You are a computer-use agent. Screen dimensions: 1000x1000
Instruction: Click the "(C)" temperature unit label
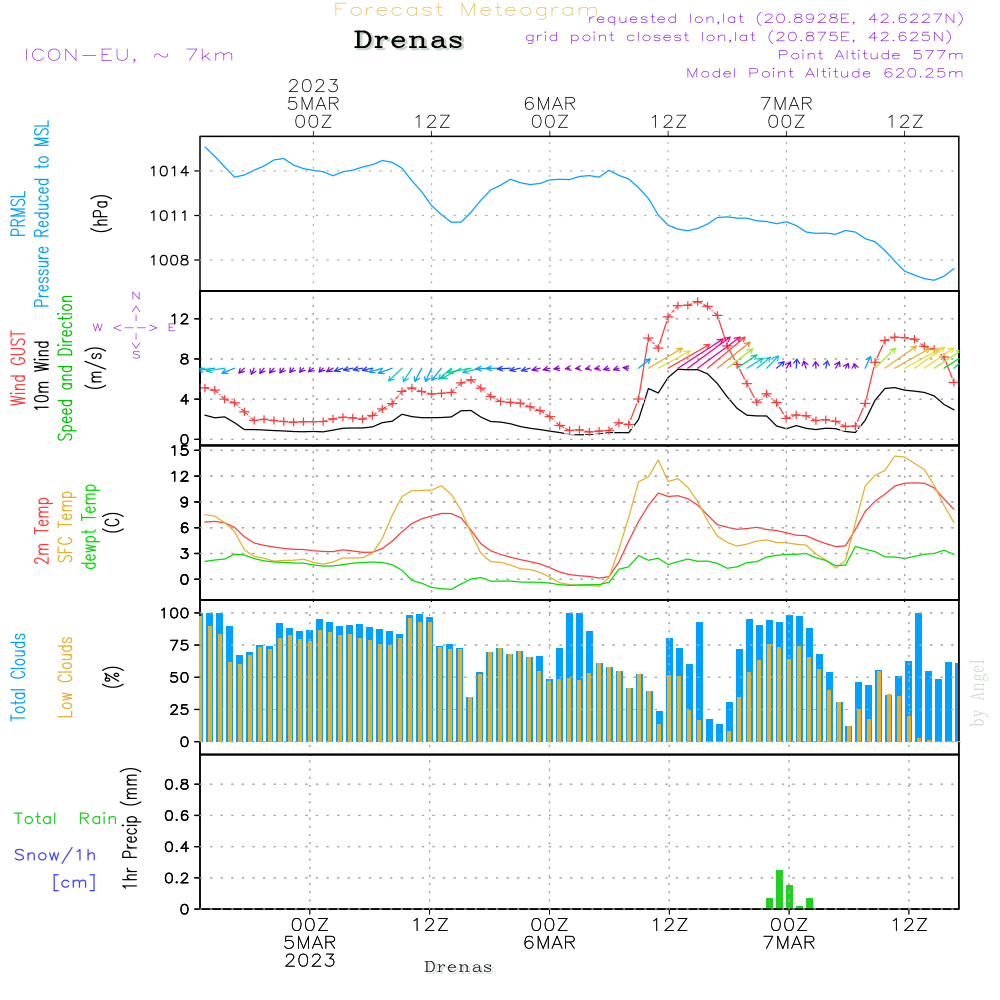tap(114, 522)
